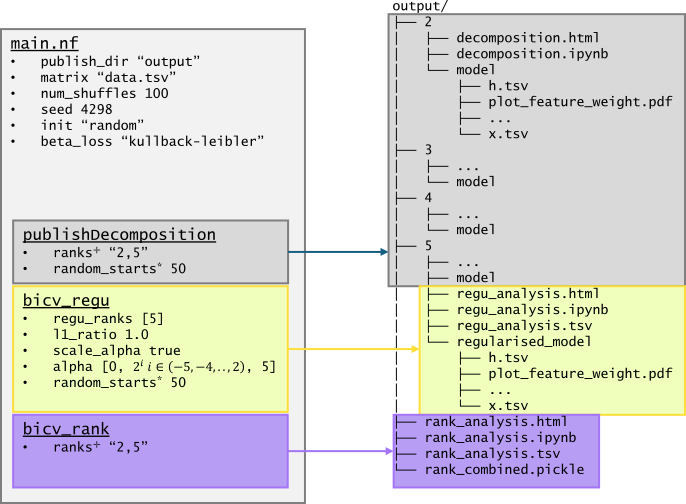The width and height of the screenshot is (686, 504).
Task: Click the bicv_regu heading
Action: [x=66, y=301]
